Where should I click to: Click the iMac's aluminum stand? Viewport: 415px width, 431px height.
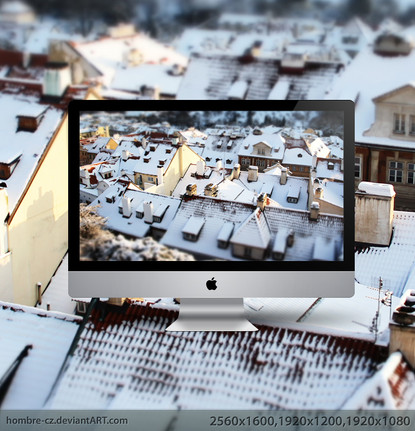[212, 314]
